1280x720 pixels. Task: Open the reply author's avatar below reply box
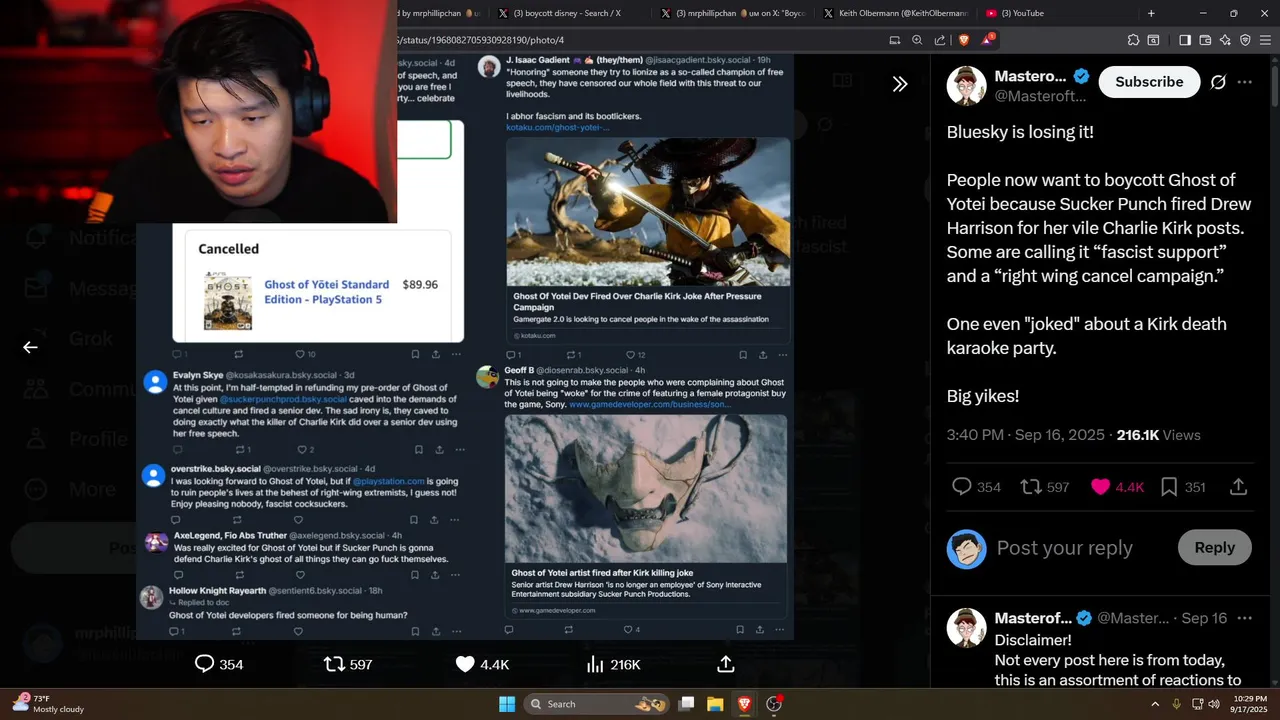[967, 628]
